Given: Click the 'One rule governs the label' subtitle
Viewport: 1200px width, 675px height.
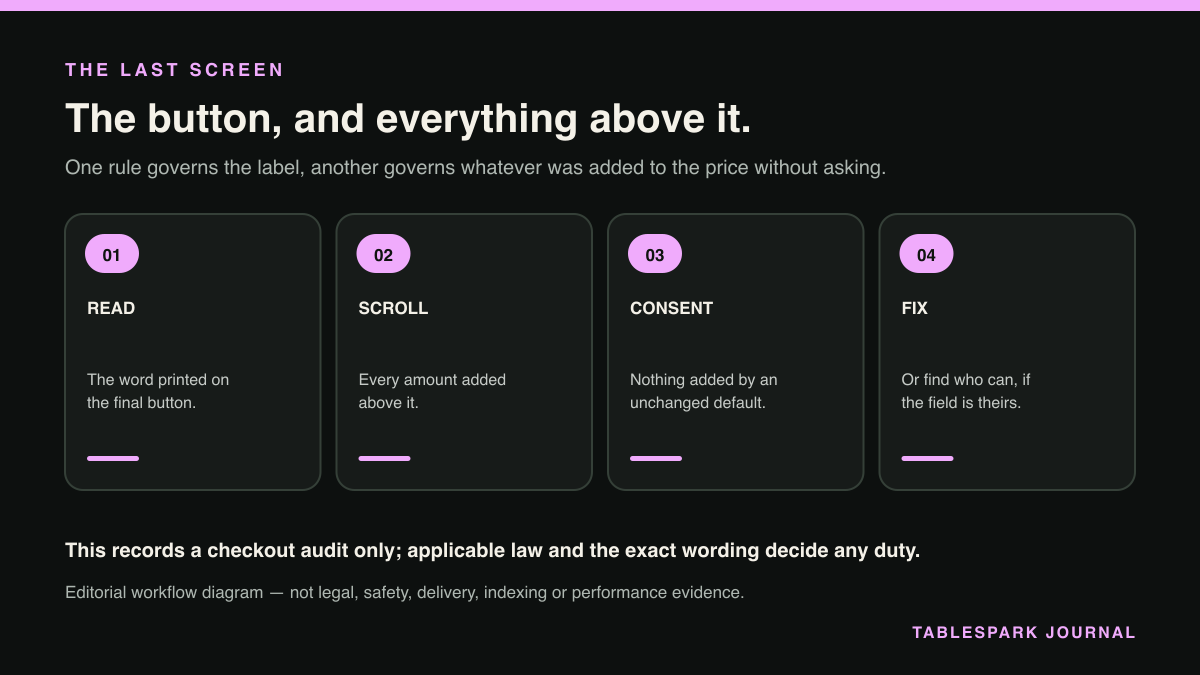Looking at the screenshot, I should coord(476,168).
